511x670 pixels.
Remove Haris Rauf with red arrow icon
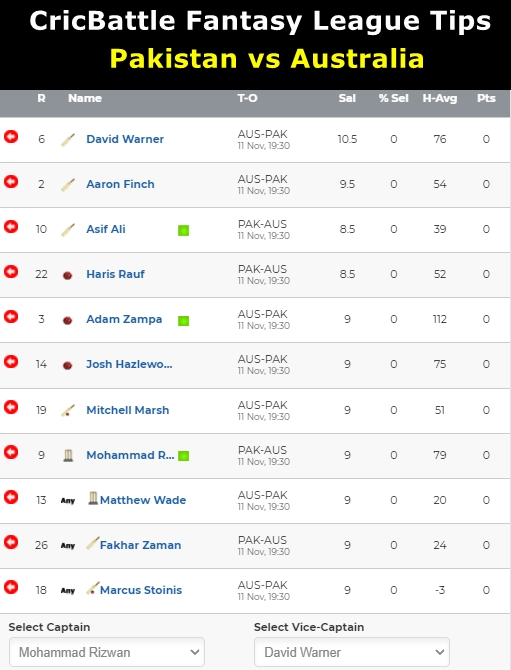coord(11,272)
